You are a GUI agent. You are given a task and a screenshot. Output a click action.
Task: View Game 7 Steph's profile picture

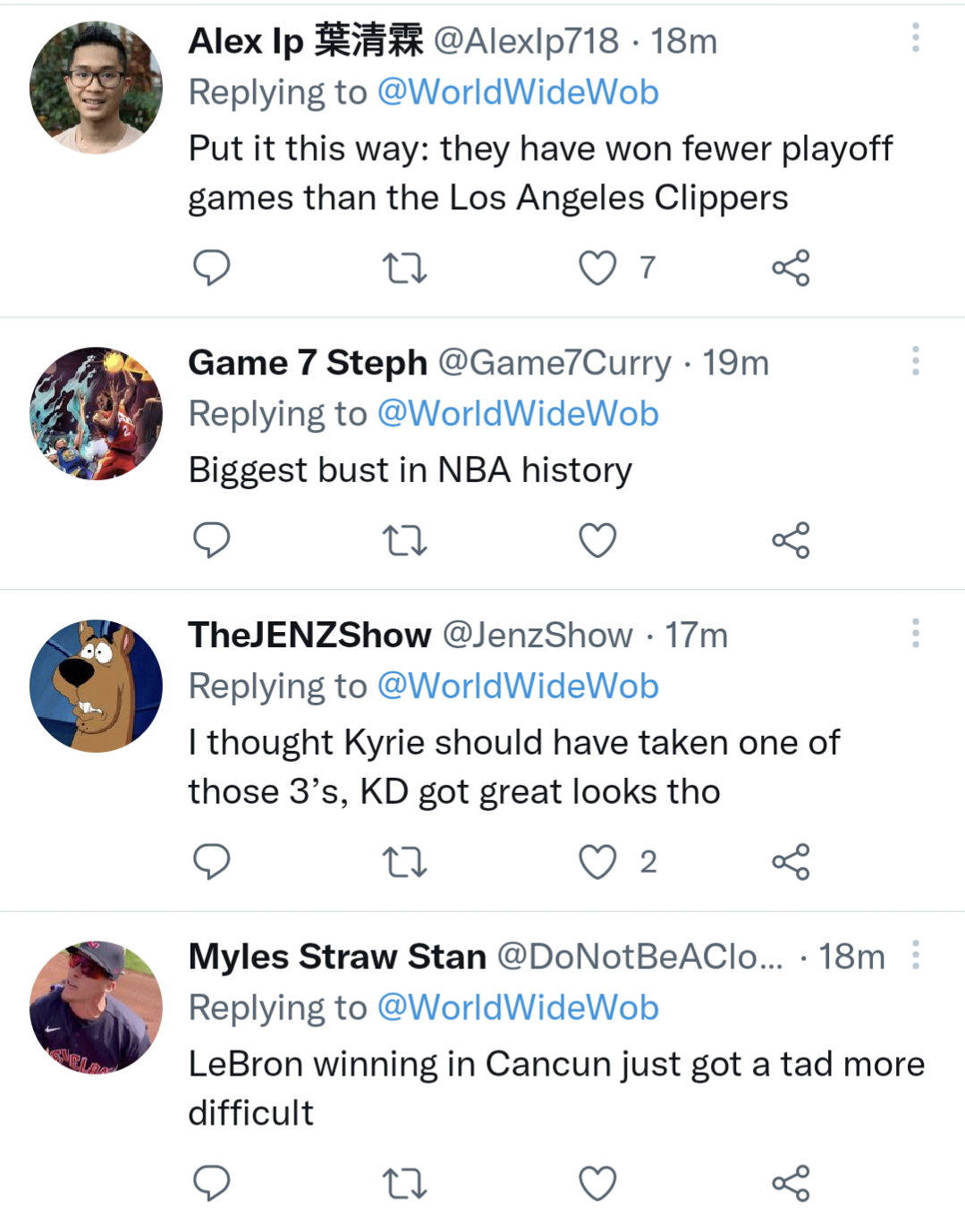[96, 413]
